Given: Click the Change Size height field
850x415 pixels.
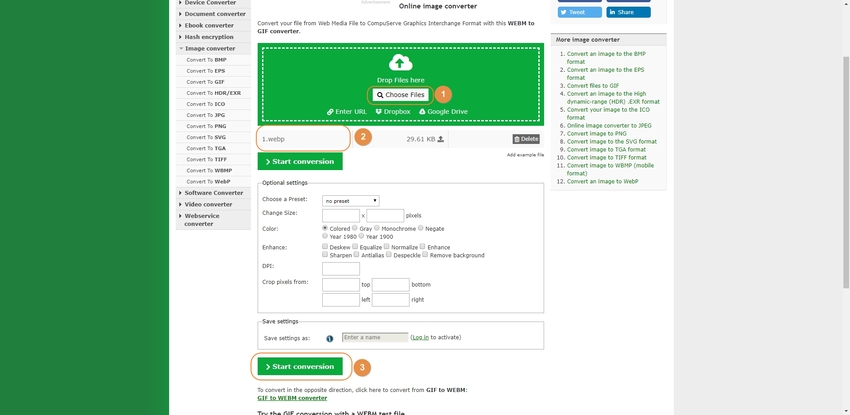Looking at the screenshot, I should (385, 216).
